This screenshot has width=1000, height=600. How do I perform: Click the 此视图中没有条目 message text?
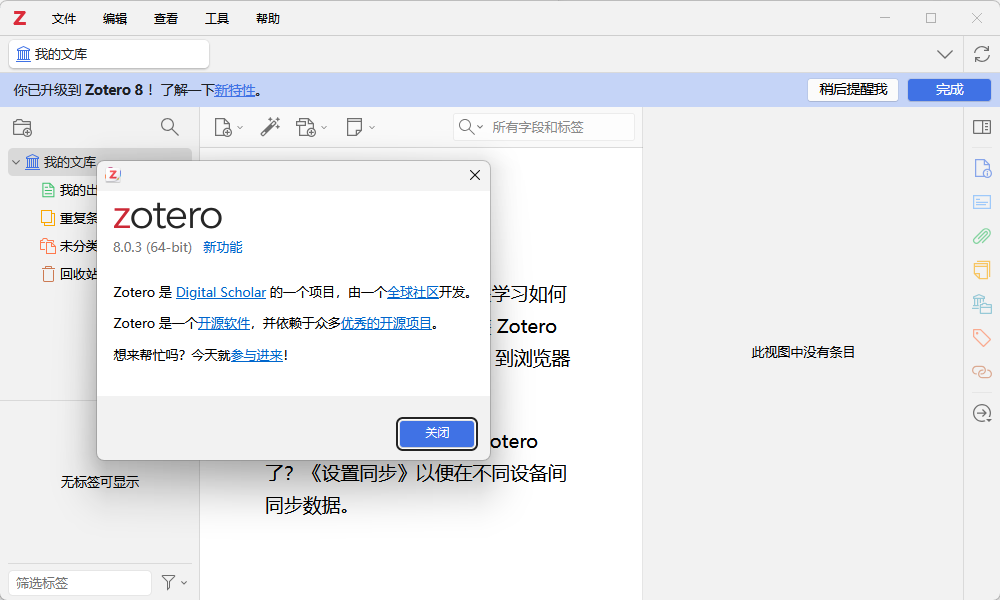click(803, 353)
